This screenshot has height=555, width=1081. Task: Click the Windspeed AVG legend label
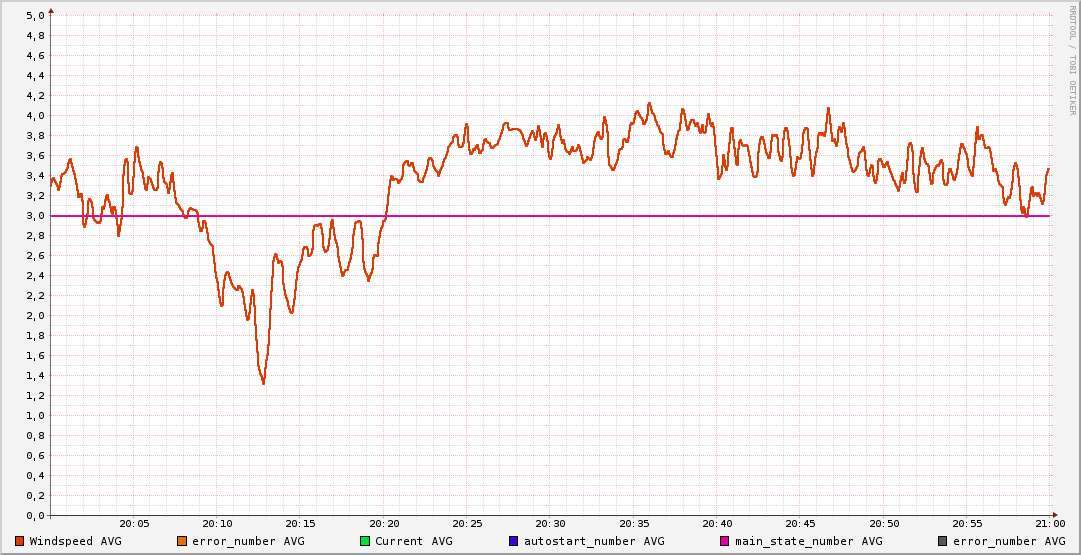click(x=75, y=541)
